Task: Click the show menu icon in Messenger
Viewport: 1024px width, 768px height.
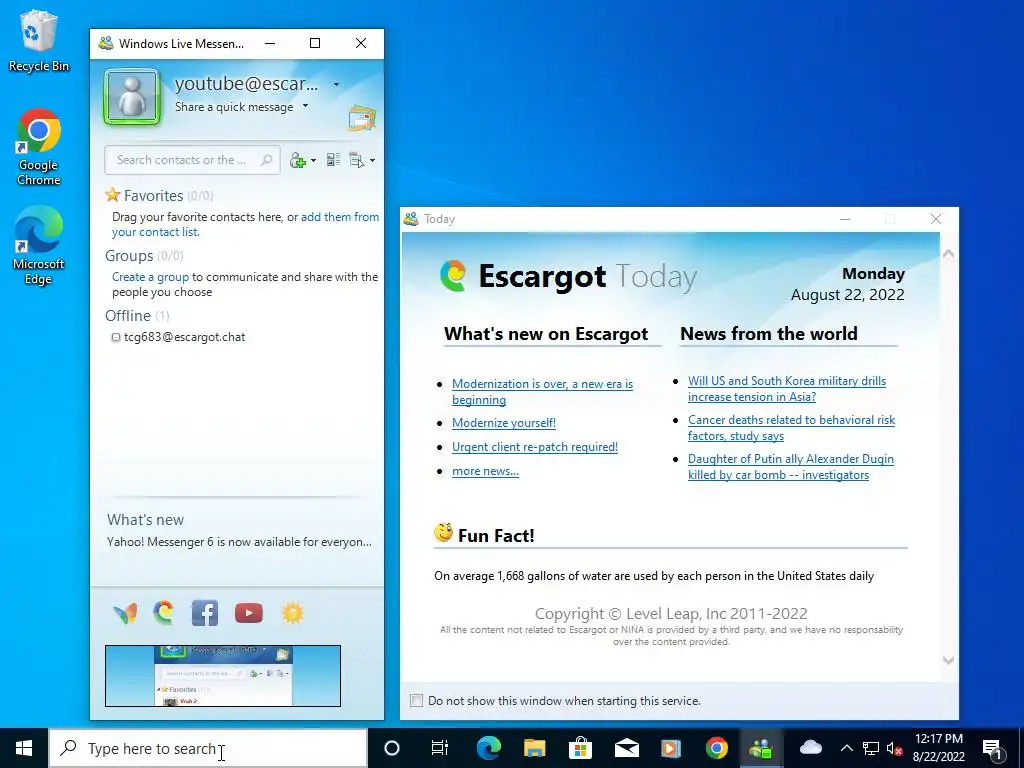Action: 356,160
